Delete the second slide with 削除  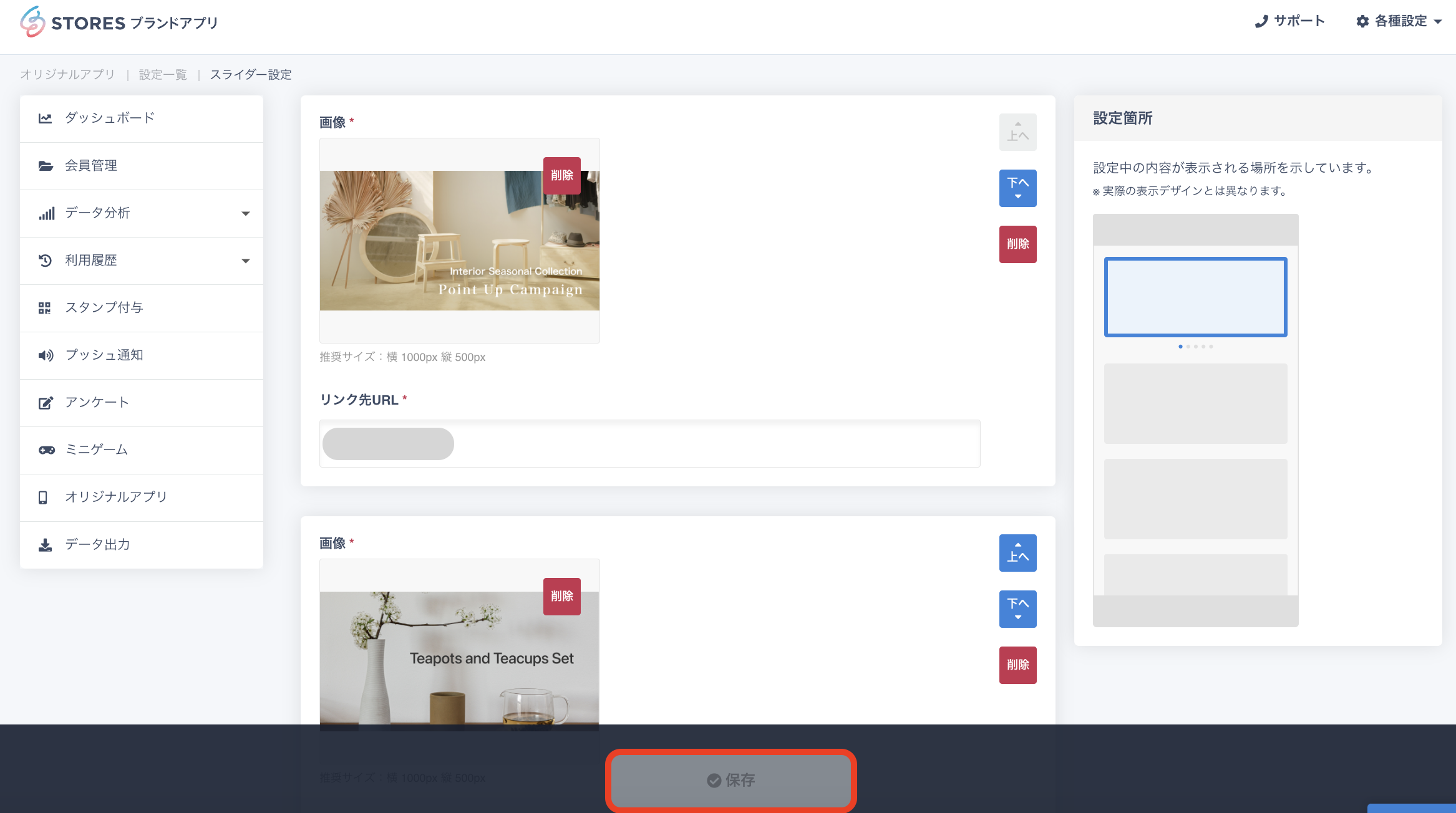click(x=1018, y=665)
